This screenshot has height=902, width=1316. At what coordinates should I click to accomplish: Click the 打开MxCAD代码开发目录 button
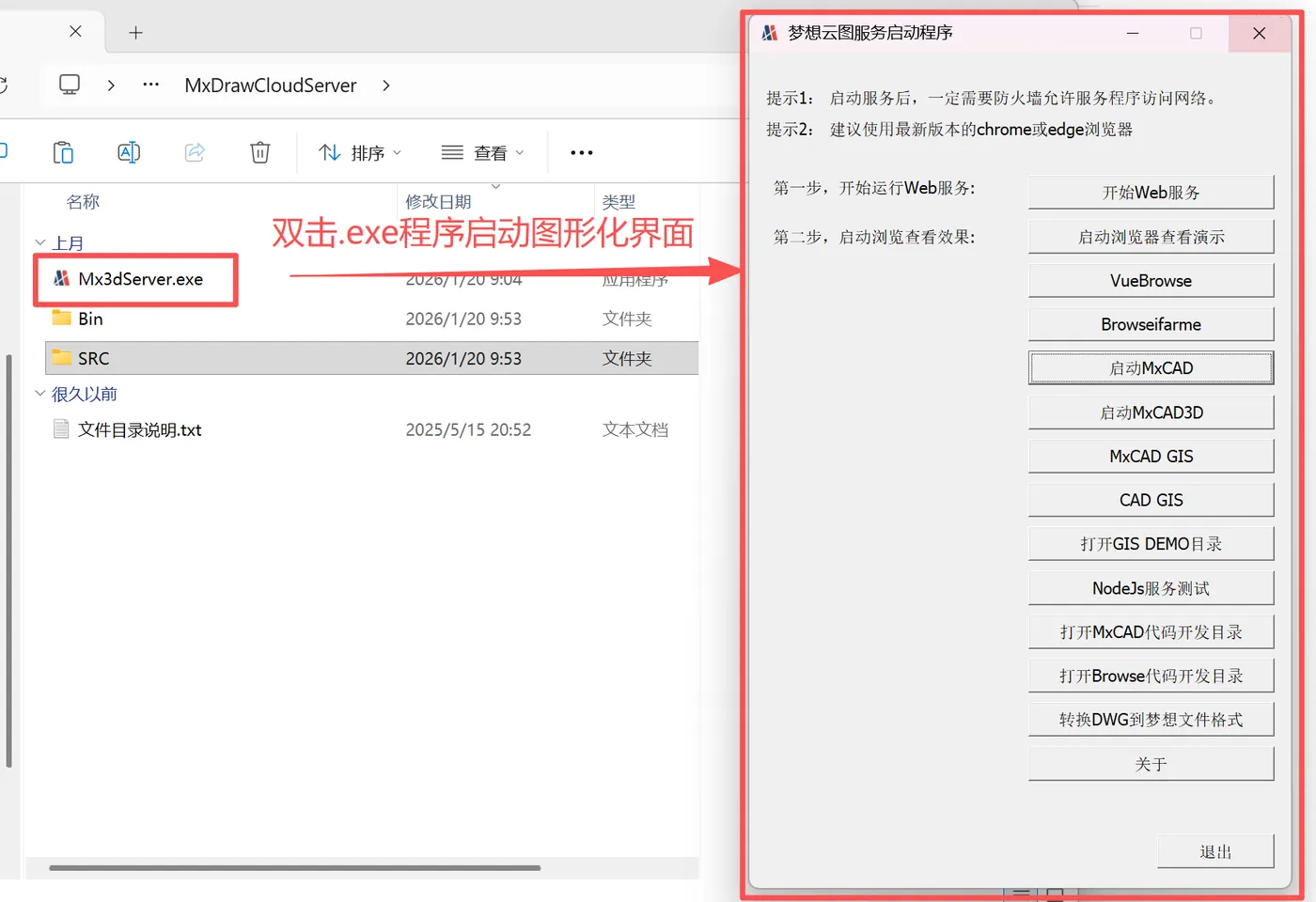click(x=1151, y=632)
